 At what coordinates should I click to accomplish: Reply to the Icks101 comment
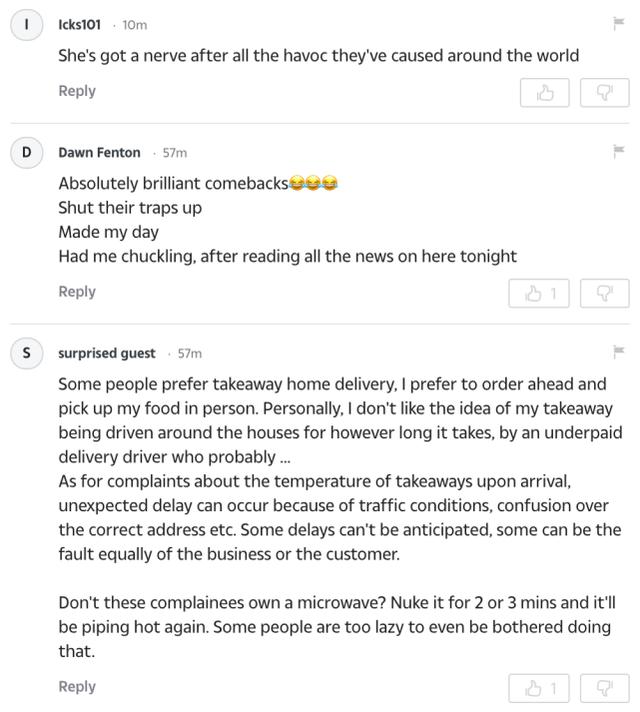coord(77,91)
